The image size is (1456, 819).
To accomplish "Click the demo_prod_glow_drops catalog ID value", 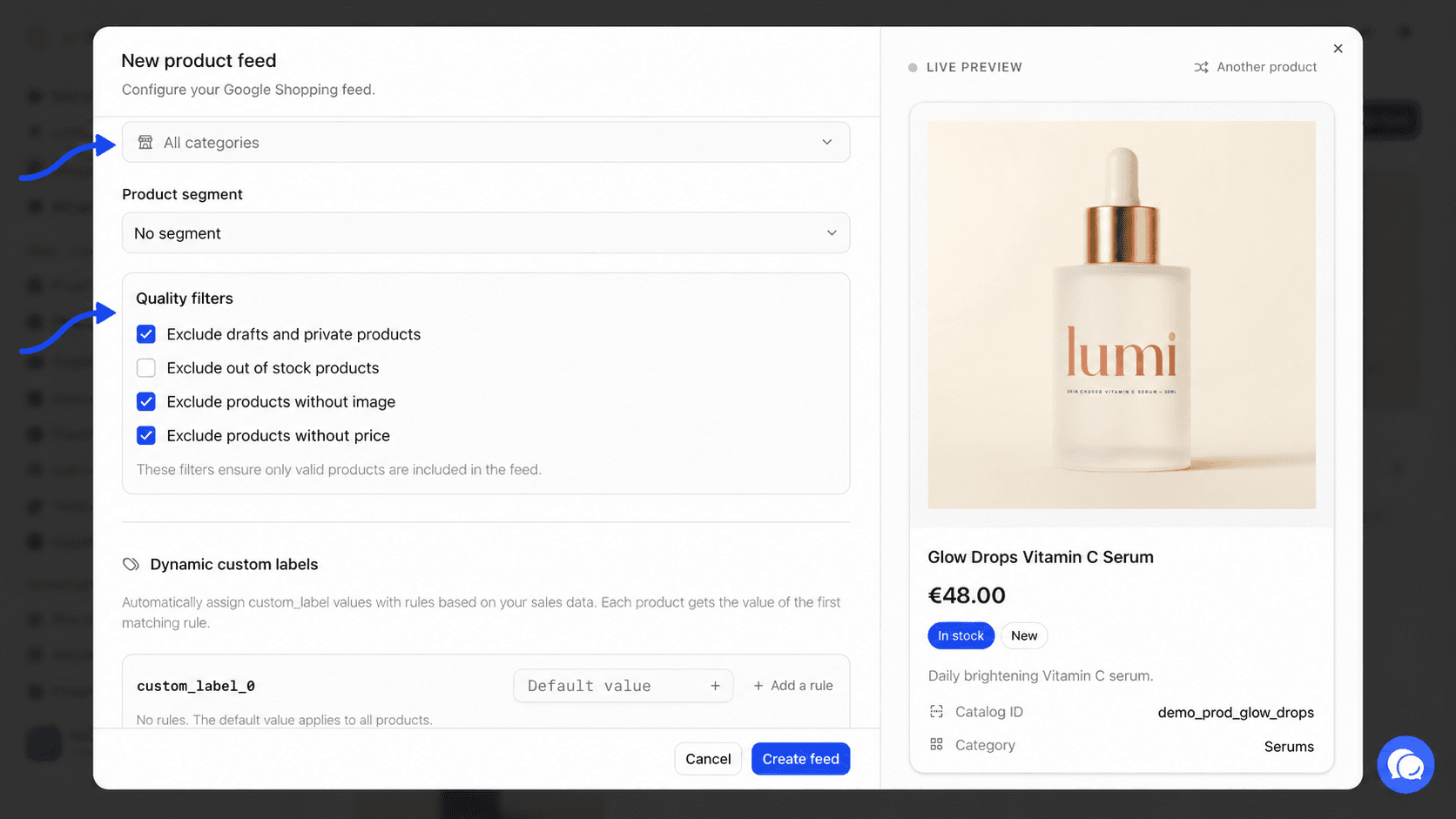I will [x=1236, y=713].
